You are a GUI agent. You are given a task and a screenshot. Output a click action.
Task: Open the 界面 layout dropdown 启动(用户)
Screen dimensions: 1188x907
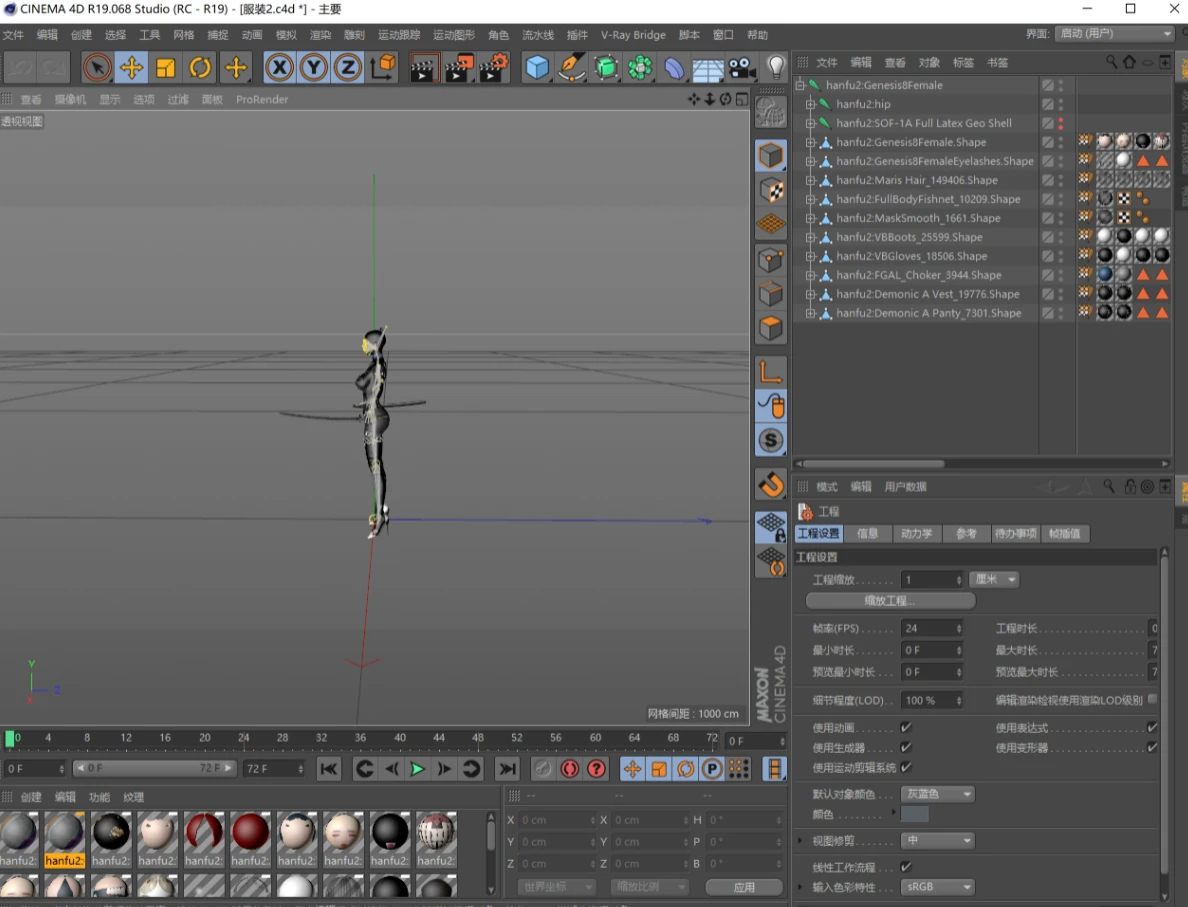coord(1115,33)
